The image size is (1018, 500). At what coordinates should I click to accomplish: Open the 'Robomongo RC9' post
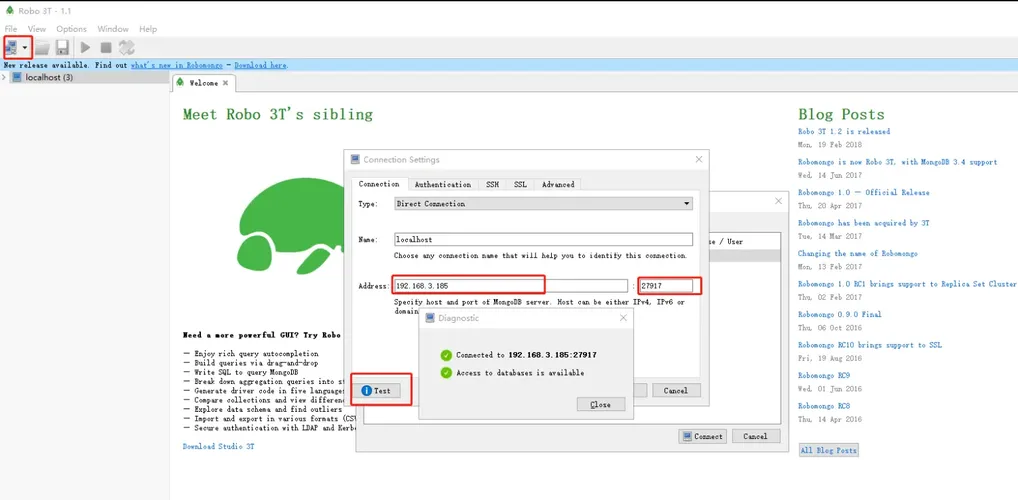[x=824, y=375]
